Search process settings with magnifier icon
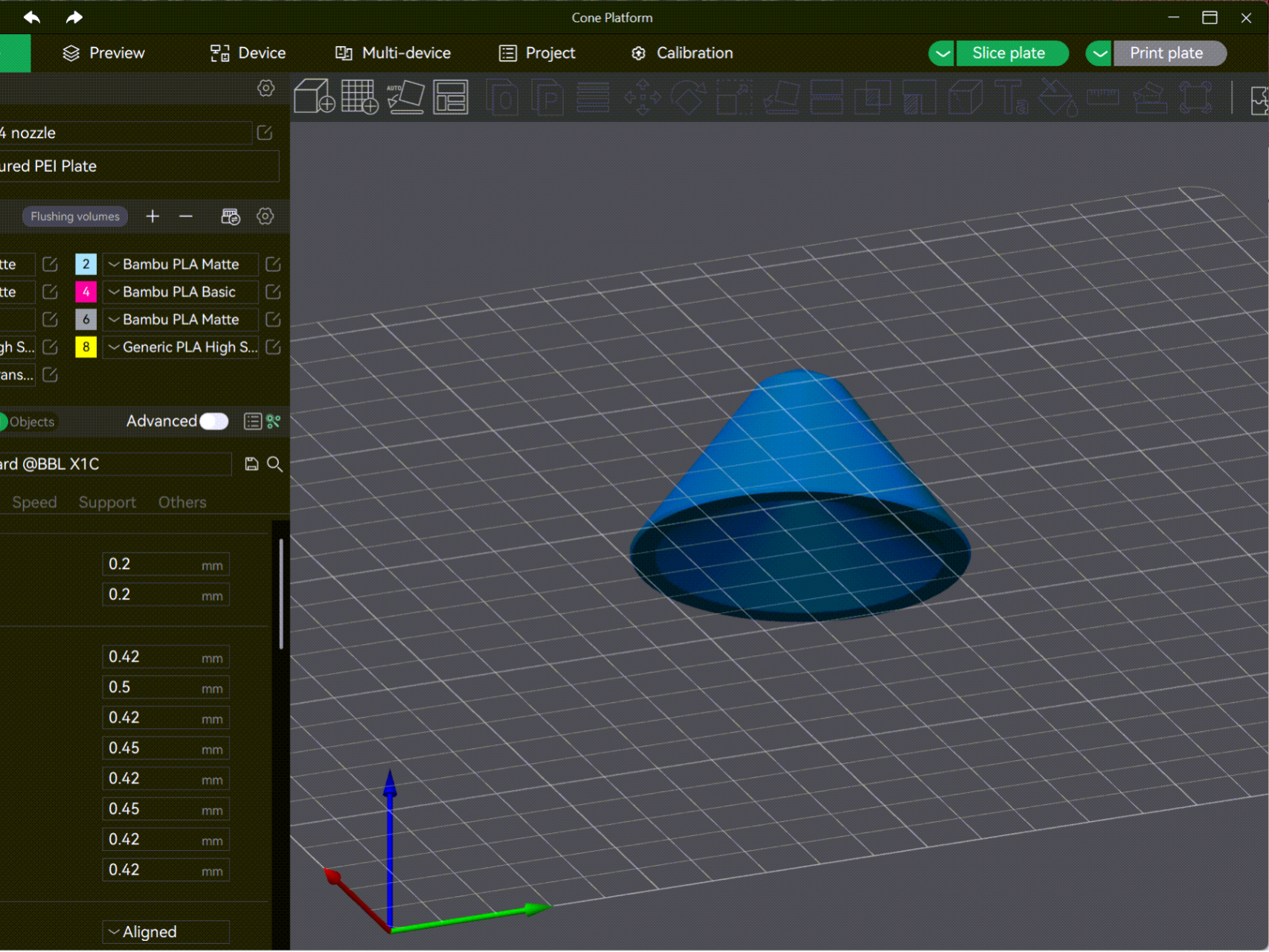Screen dimensions: 1269x952 click(274, 464)
